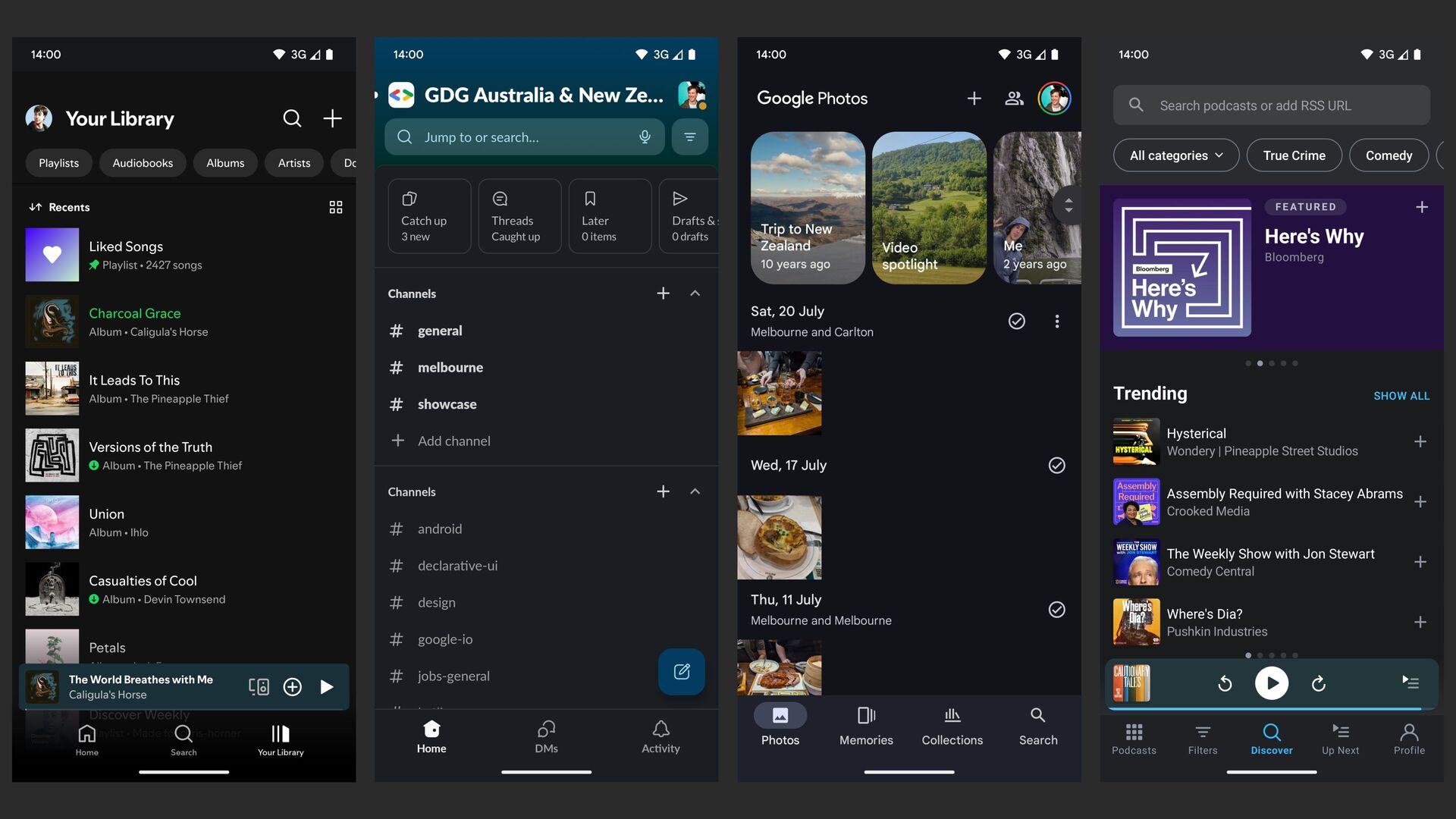
Task: Click the podcast search input field
Action: (1271, 105)
